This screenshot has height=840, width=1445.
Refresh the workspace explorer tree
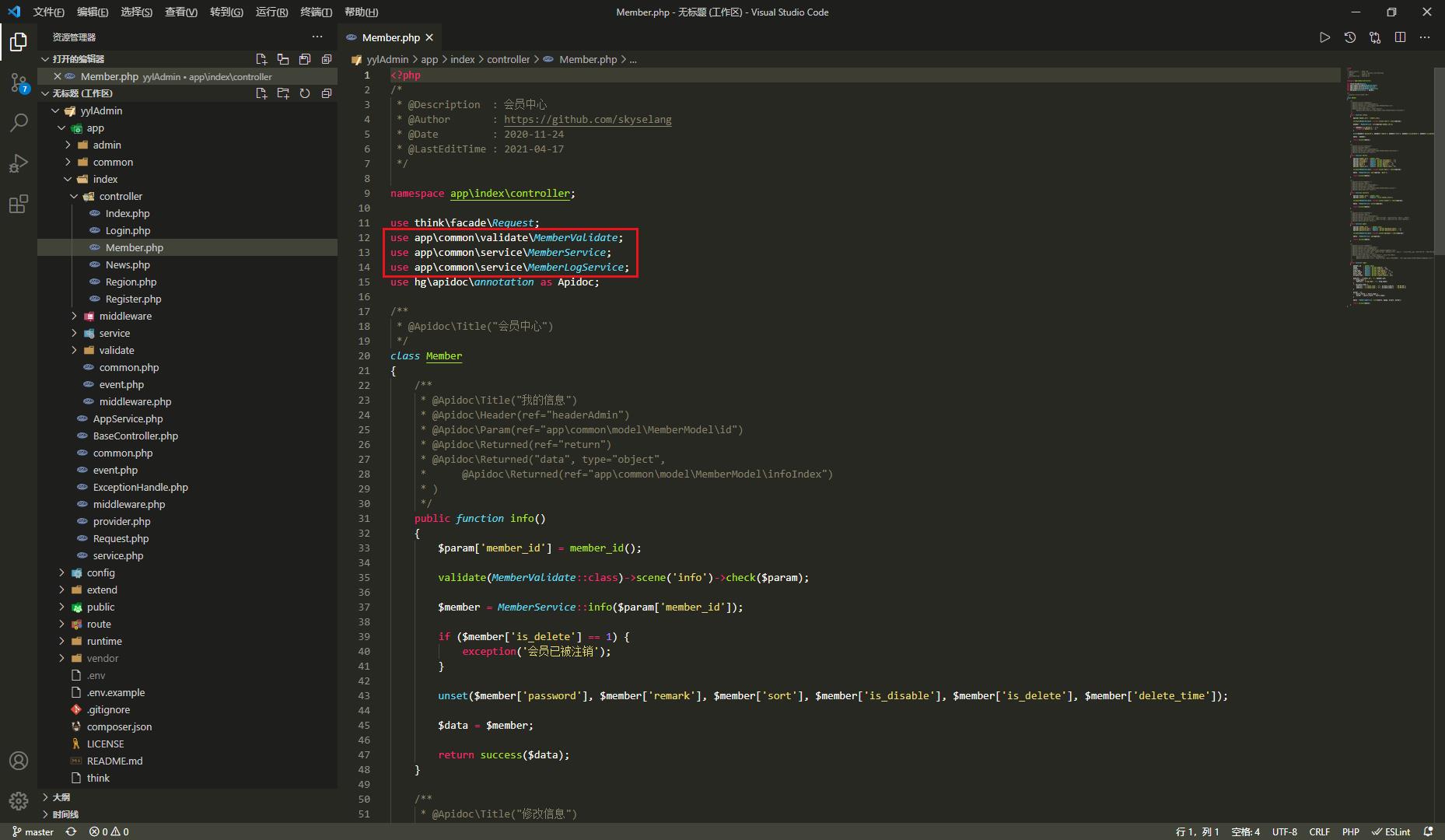[x=305, y=93]
